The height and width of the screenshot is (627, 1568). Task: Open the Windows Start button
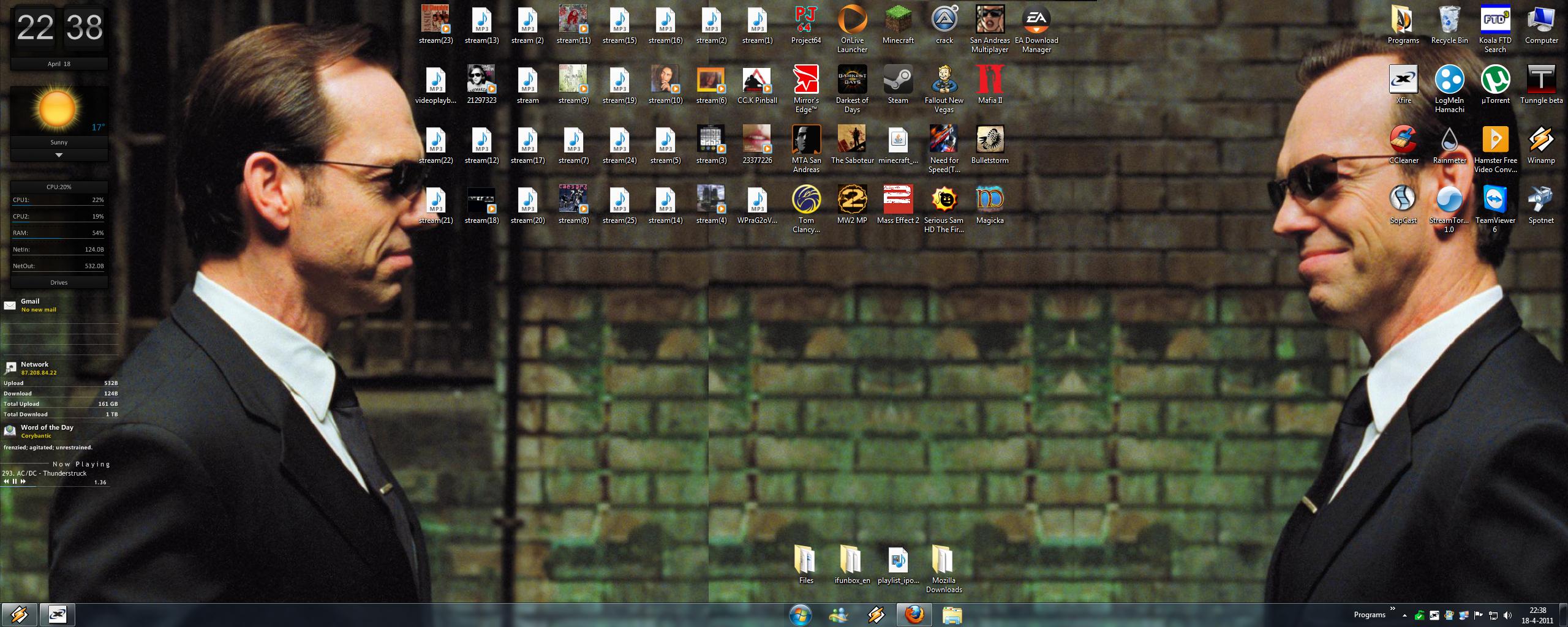(x=801, y=615)
